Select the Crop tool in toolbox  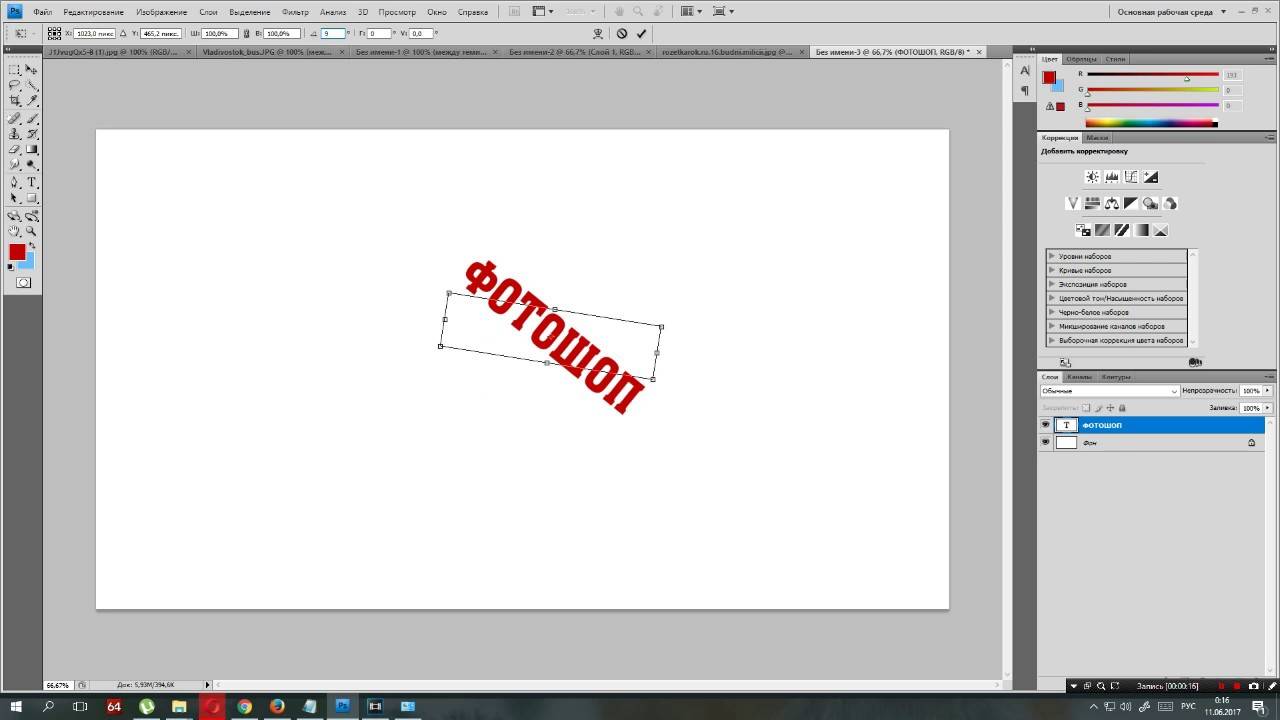15,101
